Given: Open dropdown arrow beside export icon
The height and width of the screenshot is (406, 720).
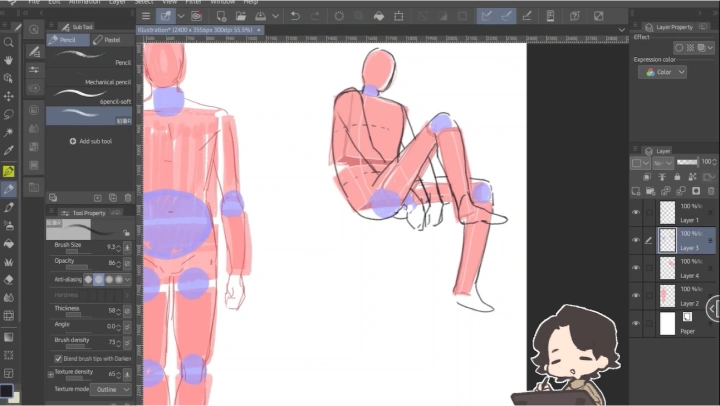Looking at the screenshot, I should click(x=275, y=16).
